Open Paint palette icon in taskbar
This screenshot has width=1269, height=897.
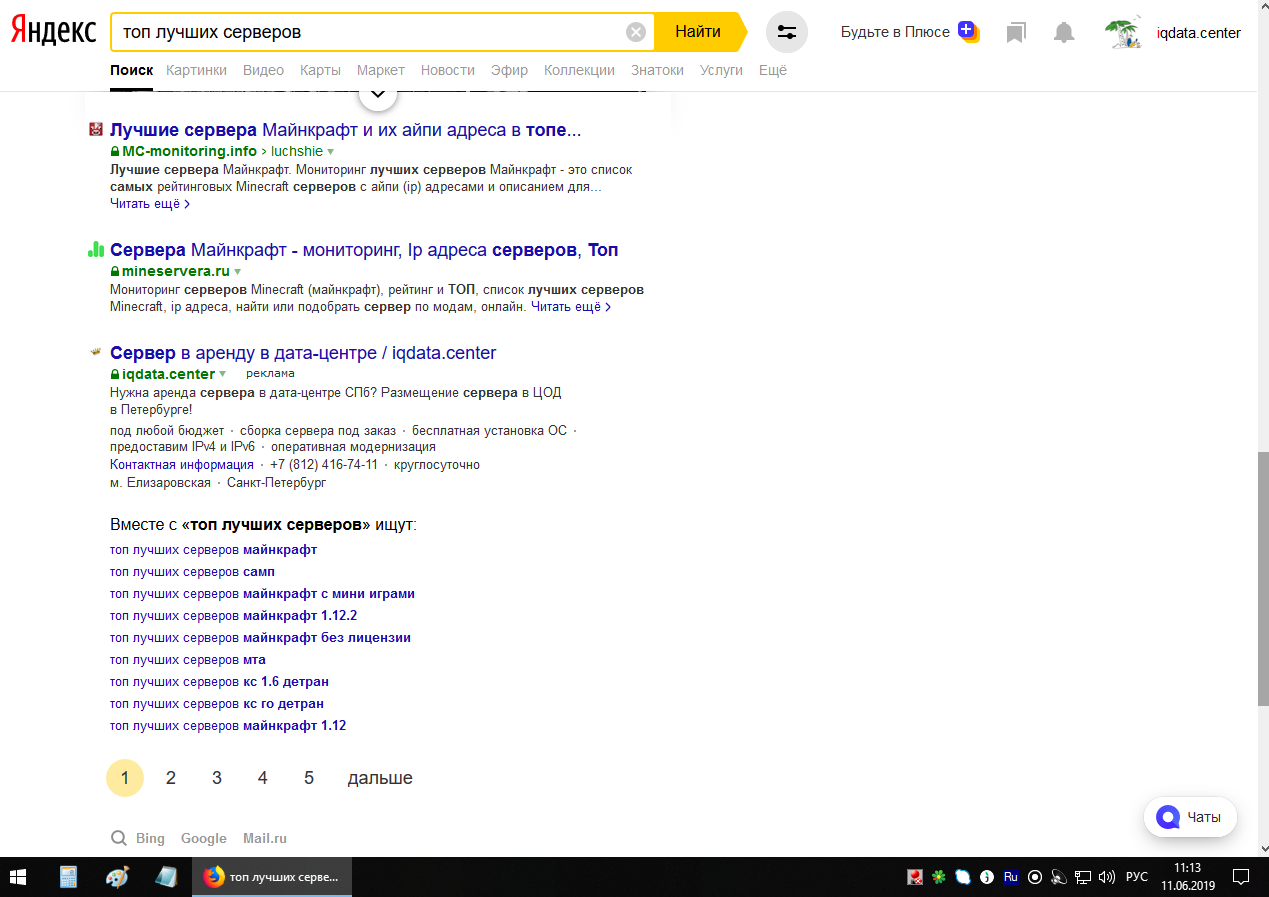click(x=117, y=877)
